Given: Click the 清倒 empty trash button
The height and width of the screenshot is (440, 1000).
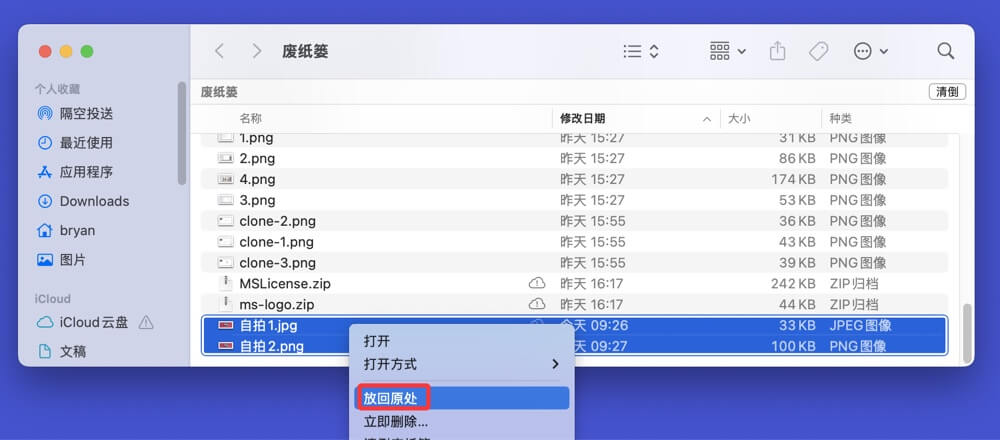Looking at the screenshot, I should (x=947, y=92).
